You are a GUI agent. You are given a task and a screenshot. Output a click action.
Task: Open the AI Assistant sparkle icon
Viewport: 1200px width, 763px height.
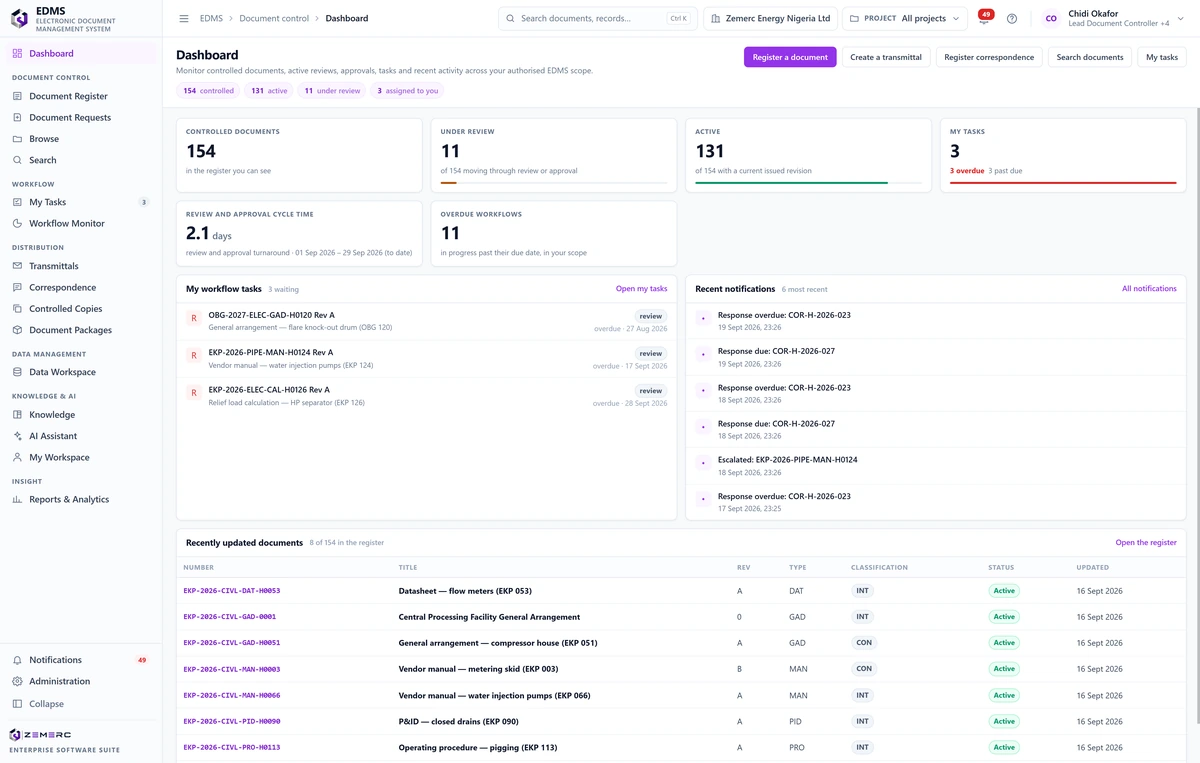point(17,436)
